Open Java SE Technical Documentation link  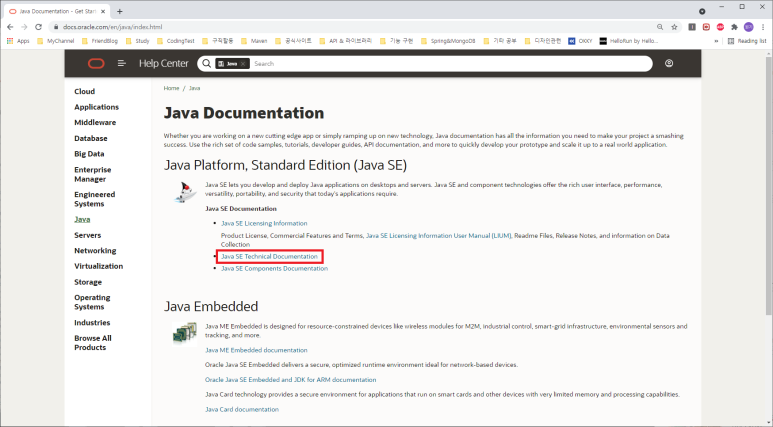(x=269, y=256)
